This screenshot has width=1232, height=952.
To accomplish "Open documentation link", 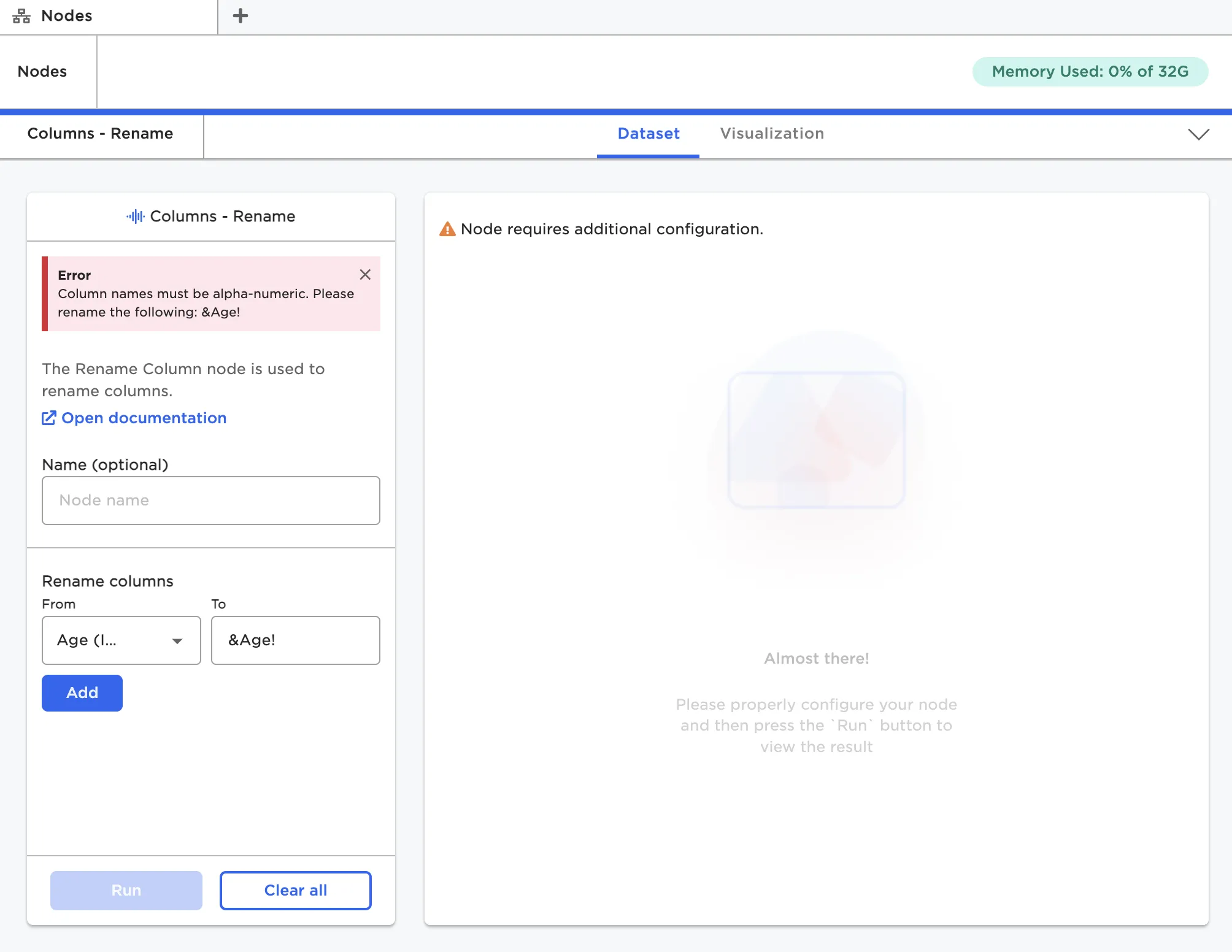I will (x=144, y=418).
